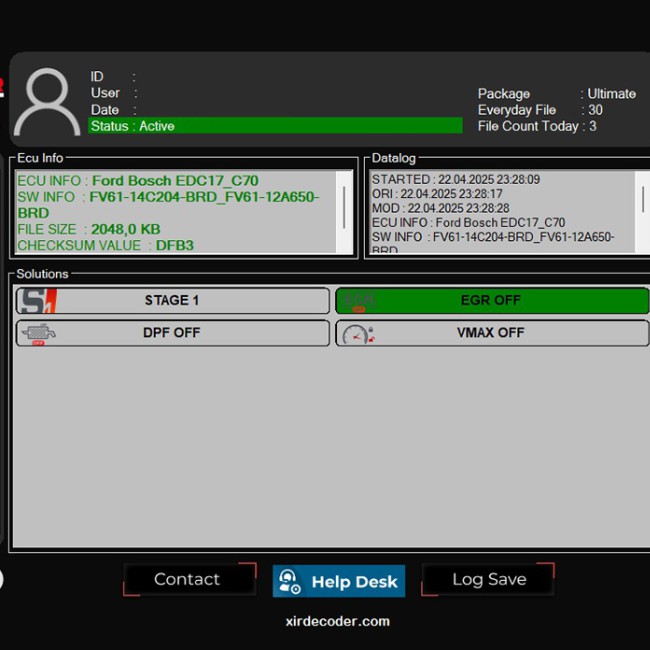Apply the STAGE 1 solution
650x650 pixels.
(172, 301)
